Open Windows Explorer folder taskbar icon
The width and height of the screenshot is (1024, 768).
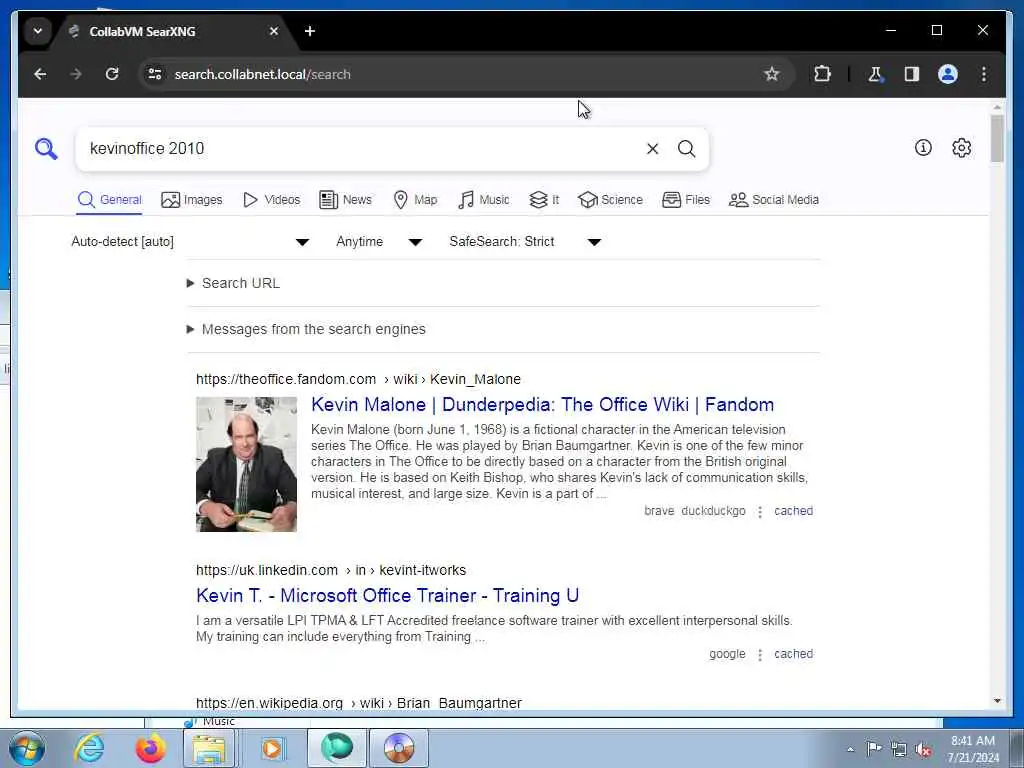tap(208, 748)
